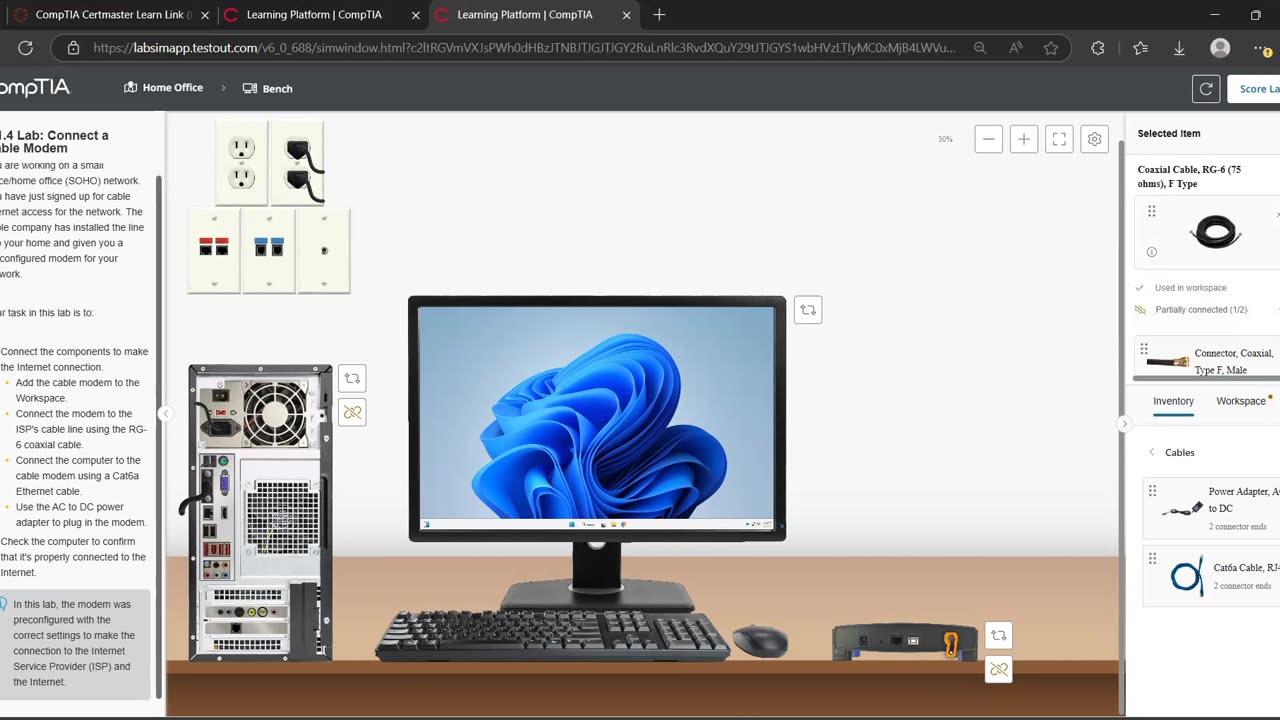Select the Power Adapter, AC to DC item
1280x720 pixels.
point(1212,508)
